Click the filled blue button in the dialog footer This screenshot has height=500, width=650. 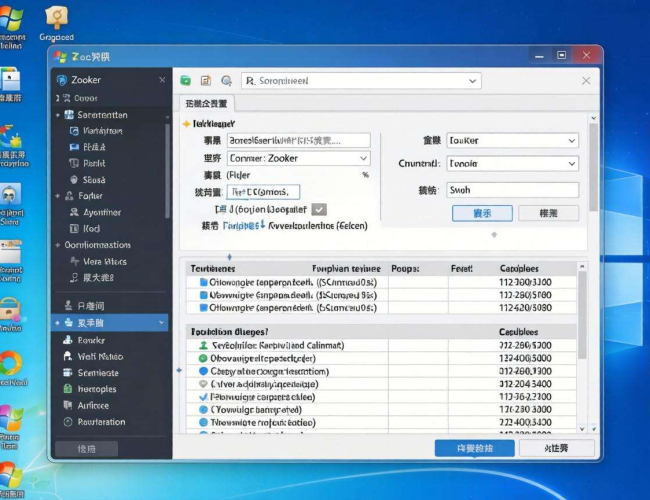pos(475,448)
